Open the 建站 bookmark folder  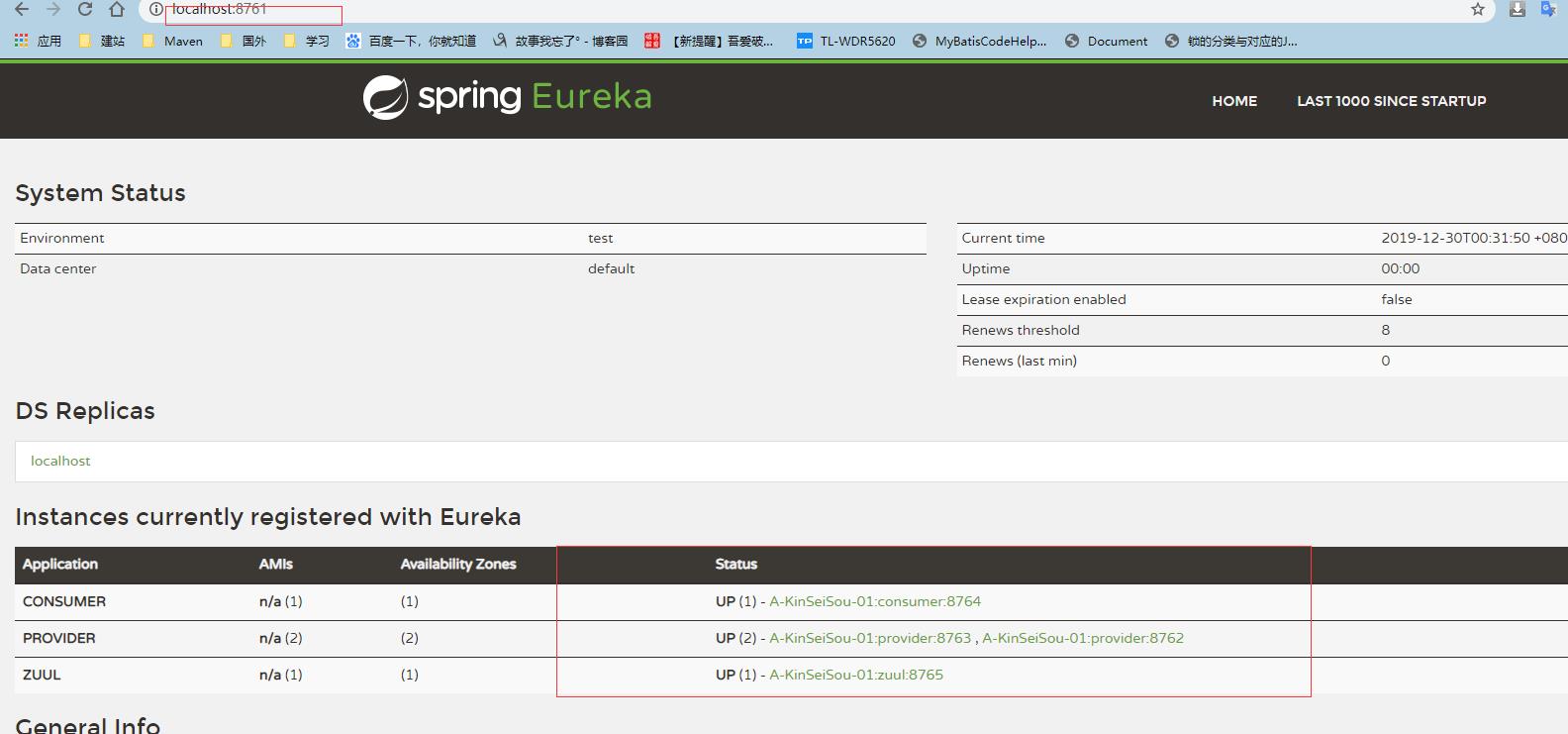point(101,41)
